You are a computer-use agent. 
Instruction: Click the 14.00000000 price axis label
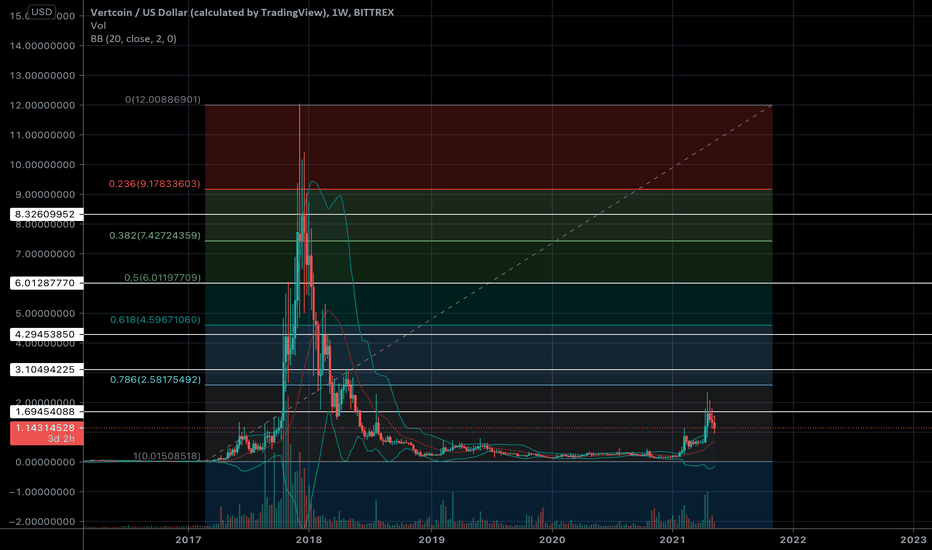coord(43,46)
